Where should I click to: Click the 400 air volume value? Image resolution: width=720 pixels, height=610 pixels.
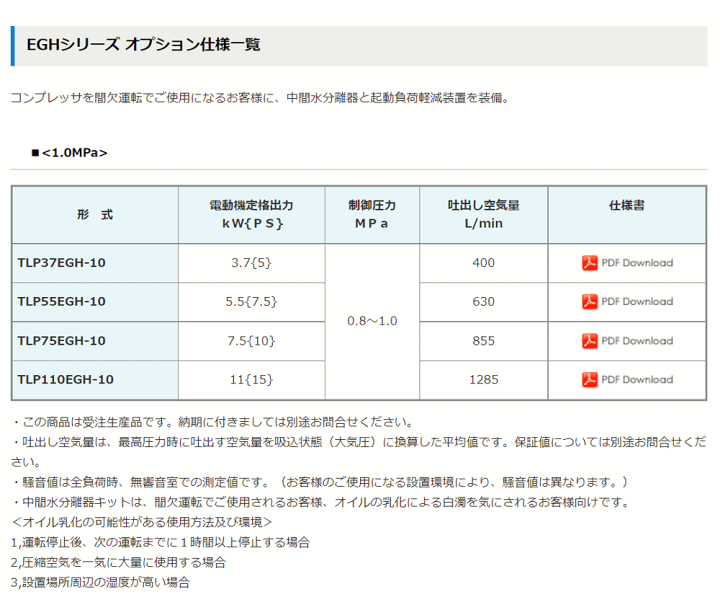pyautogui.click(x=484, y=263)
